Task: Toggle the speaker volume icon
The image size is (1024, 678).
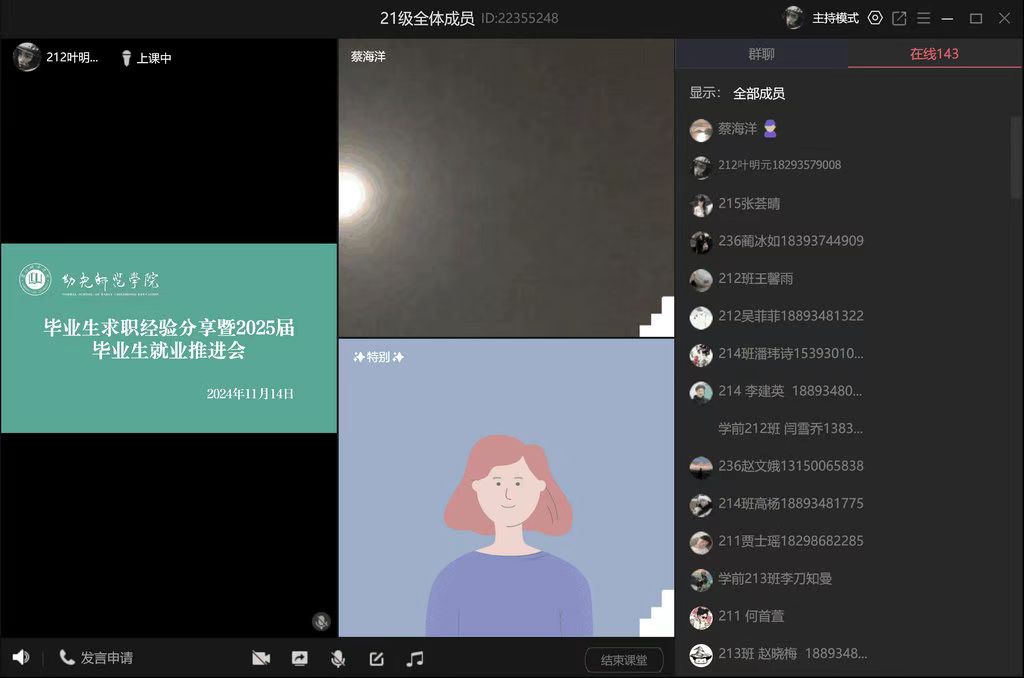Action: pyautogui.click(x=21, y=657)
